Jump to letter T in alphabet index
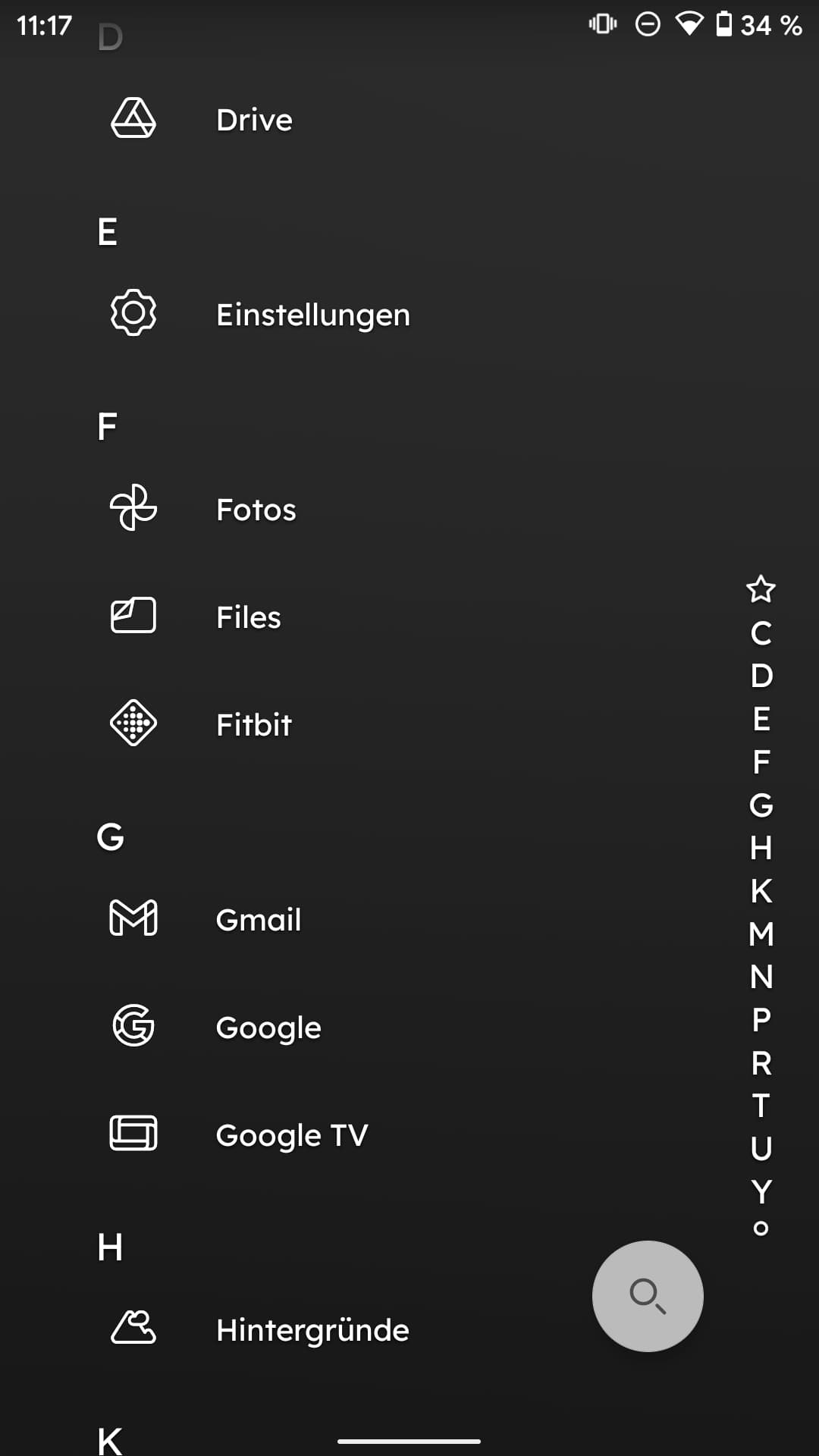 click(x=761, y=1106)
